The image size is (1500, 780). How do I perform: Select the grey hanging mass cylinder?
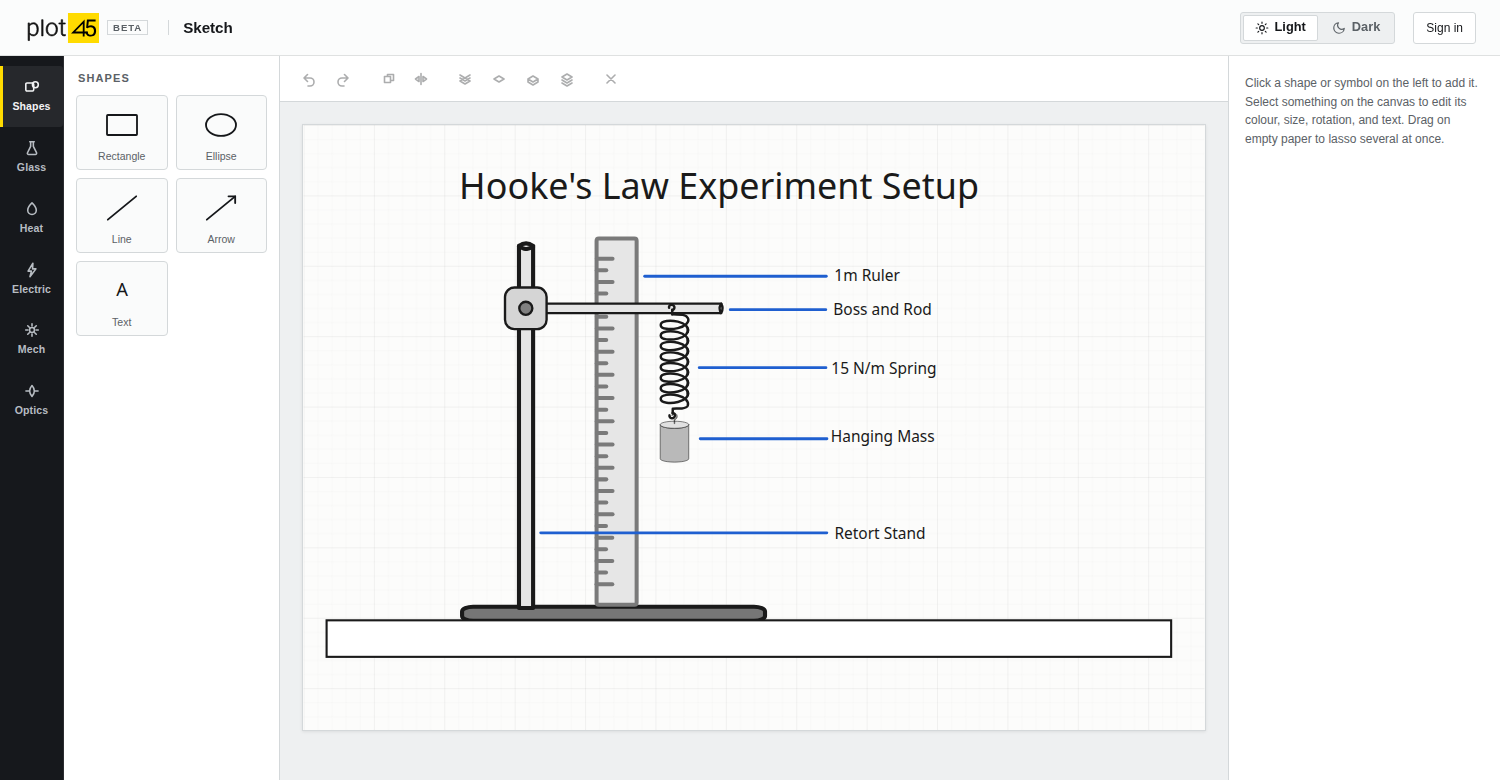674,441
